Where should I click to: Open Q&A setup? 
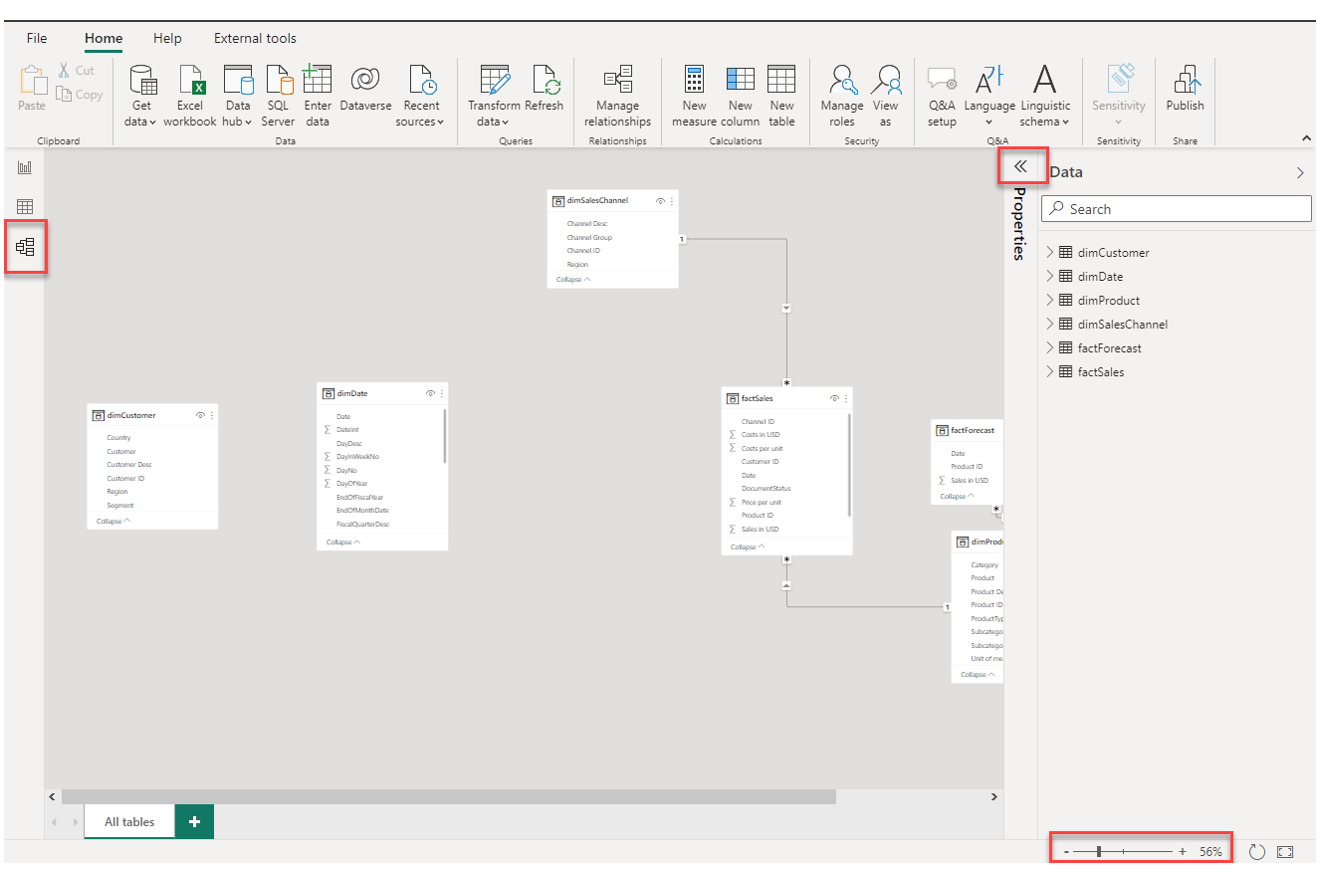(941, 97)
